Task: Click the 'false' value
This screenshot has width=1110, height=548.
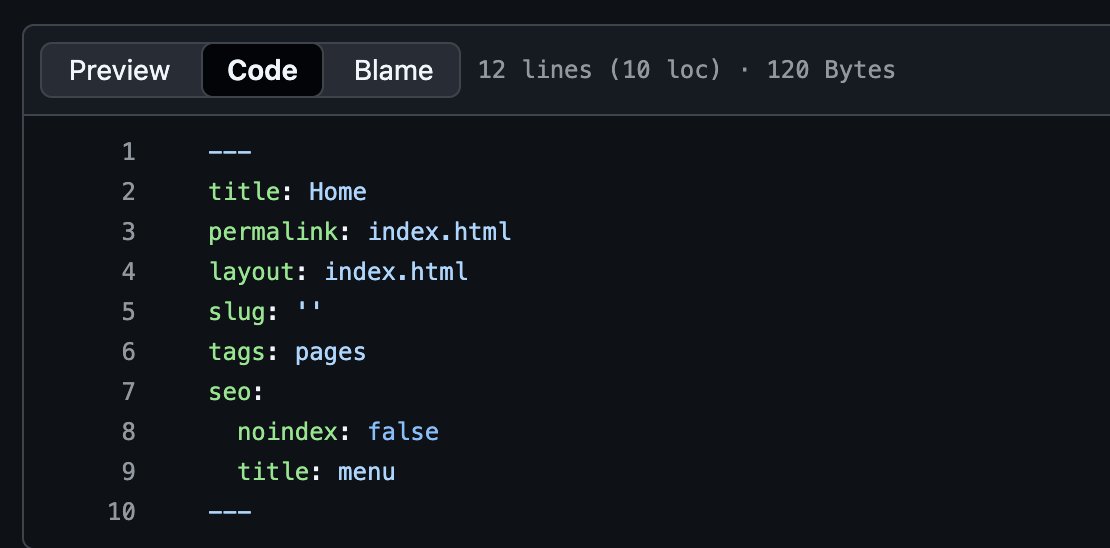Action: coord(403,432)
